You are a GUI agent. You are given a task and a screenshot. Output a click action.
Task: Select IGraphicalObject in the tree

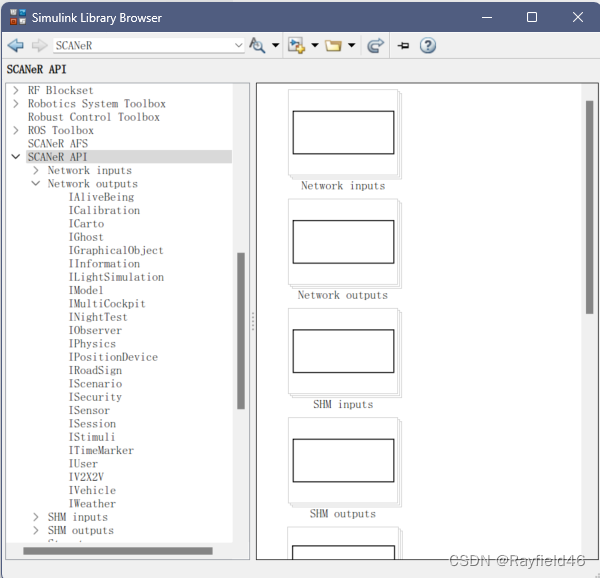[x=116, y=251]
